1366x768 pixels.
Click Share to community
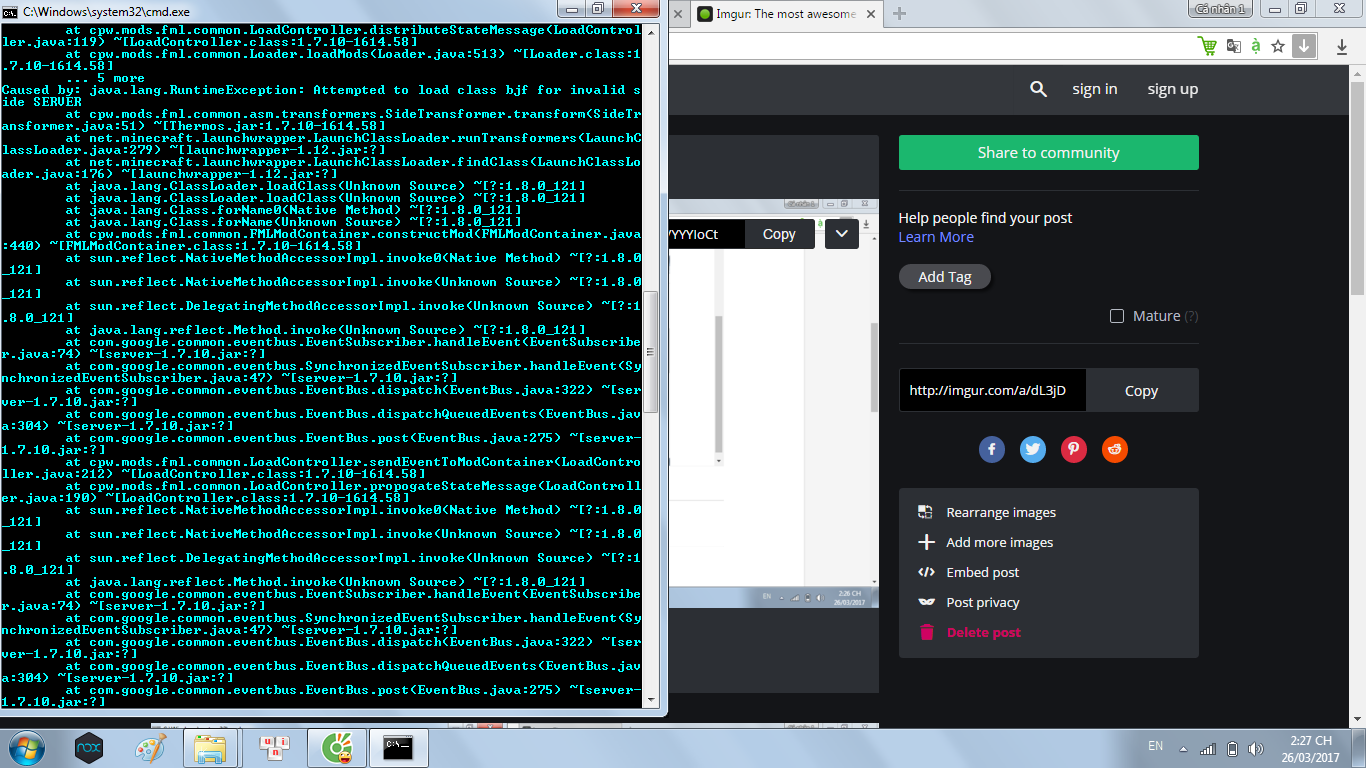point(1049,153)
